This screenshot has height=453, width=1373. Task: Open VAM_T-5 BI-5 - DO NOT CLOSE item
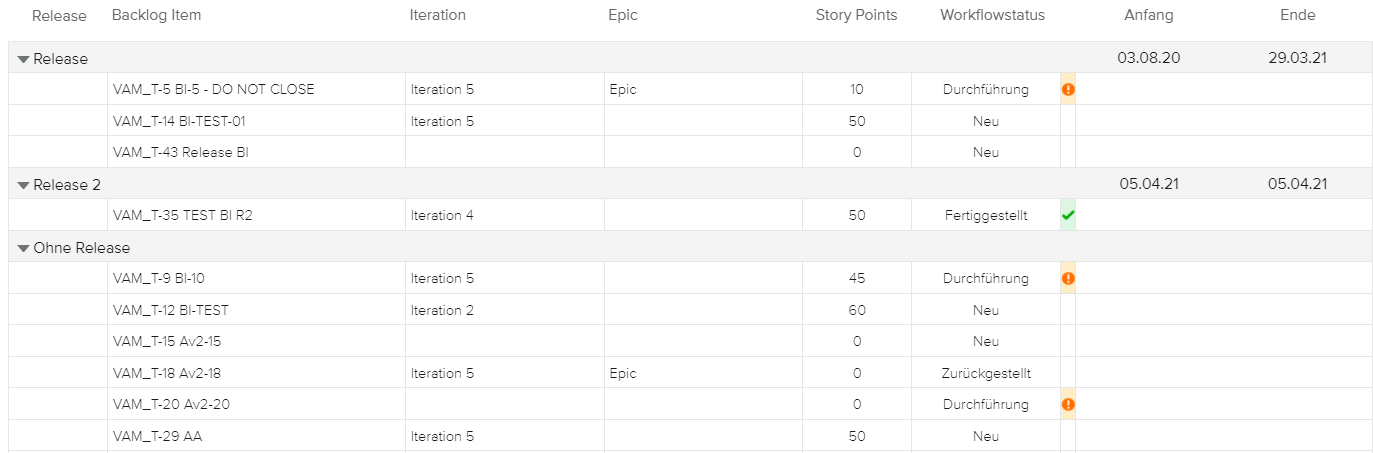214,90
